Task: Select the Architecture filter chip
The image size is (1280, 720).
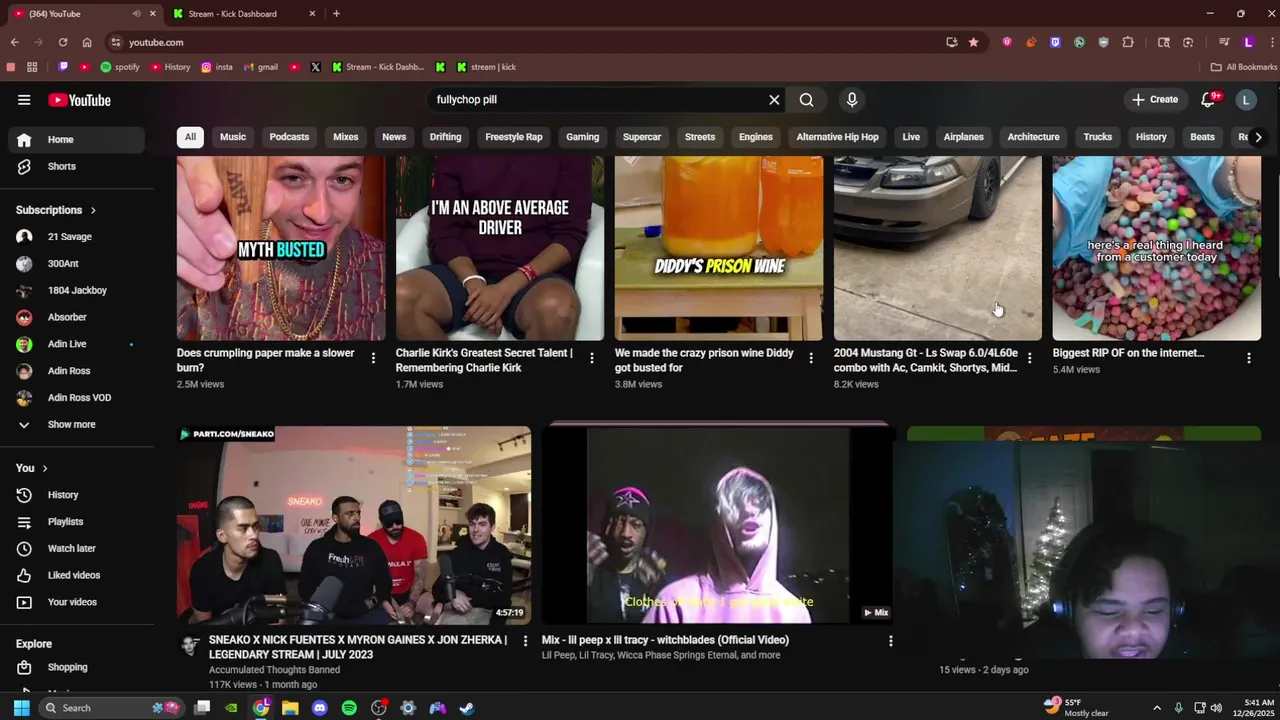Action: click(1033, 137)
